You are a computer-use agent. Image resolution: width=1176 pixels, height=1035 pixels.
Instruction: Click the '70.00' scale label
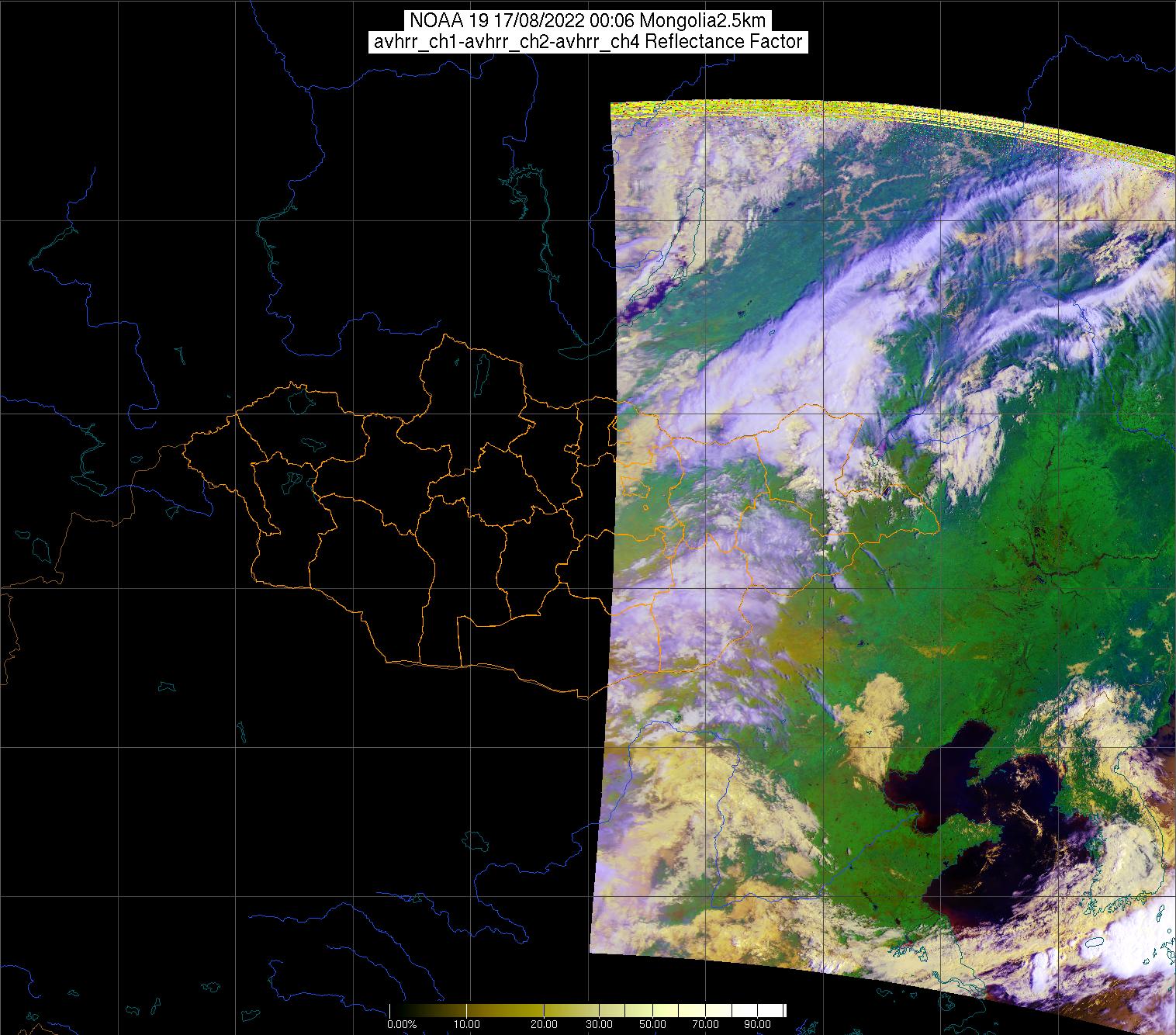704,1026
